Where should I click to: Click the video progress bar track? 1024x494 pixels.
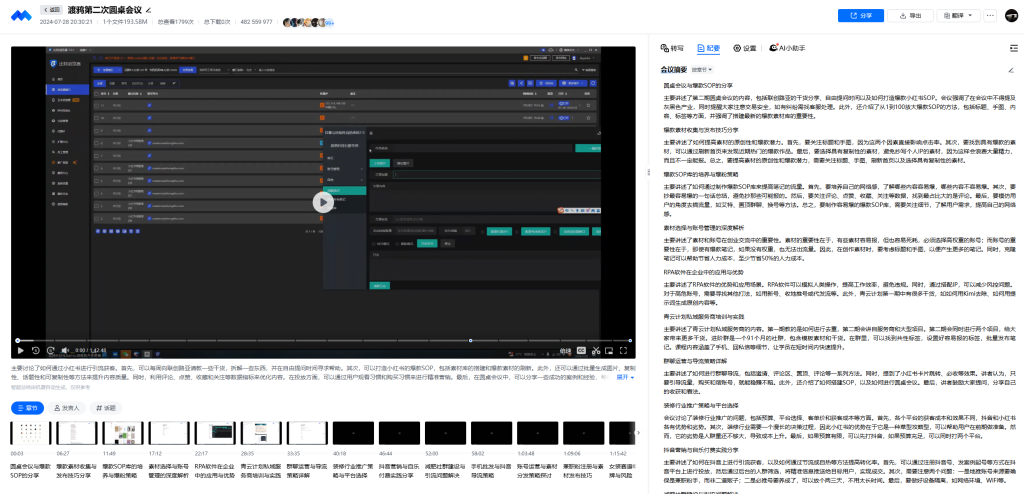pos(323,340)
